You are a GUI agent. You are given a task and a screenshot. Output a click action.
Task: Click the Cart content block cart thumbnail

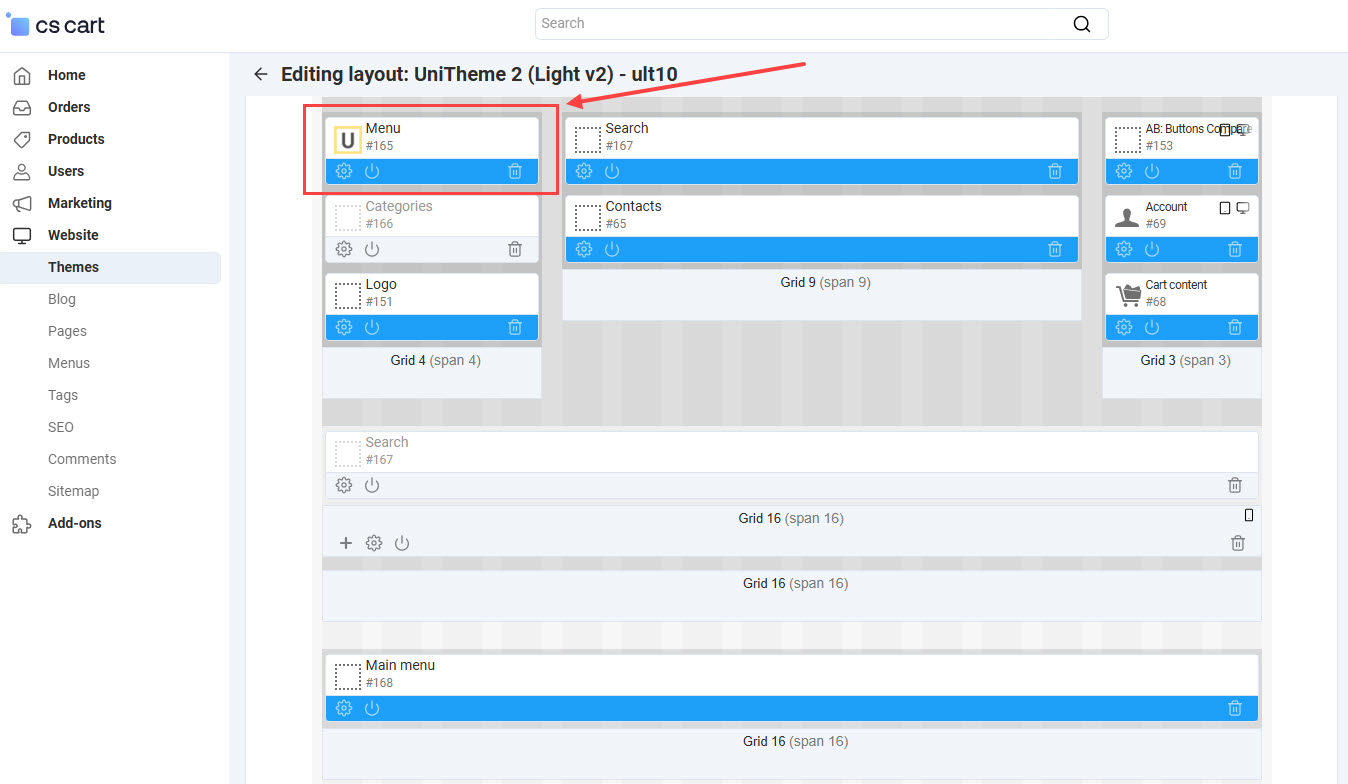point(1128,294)
